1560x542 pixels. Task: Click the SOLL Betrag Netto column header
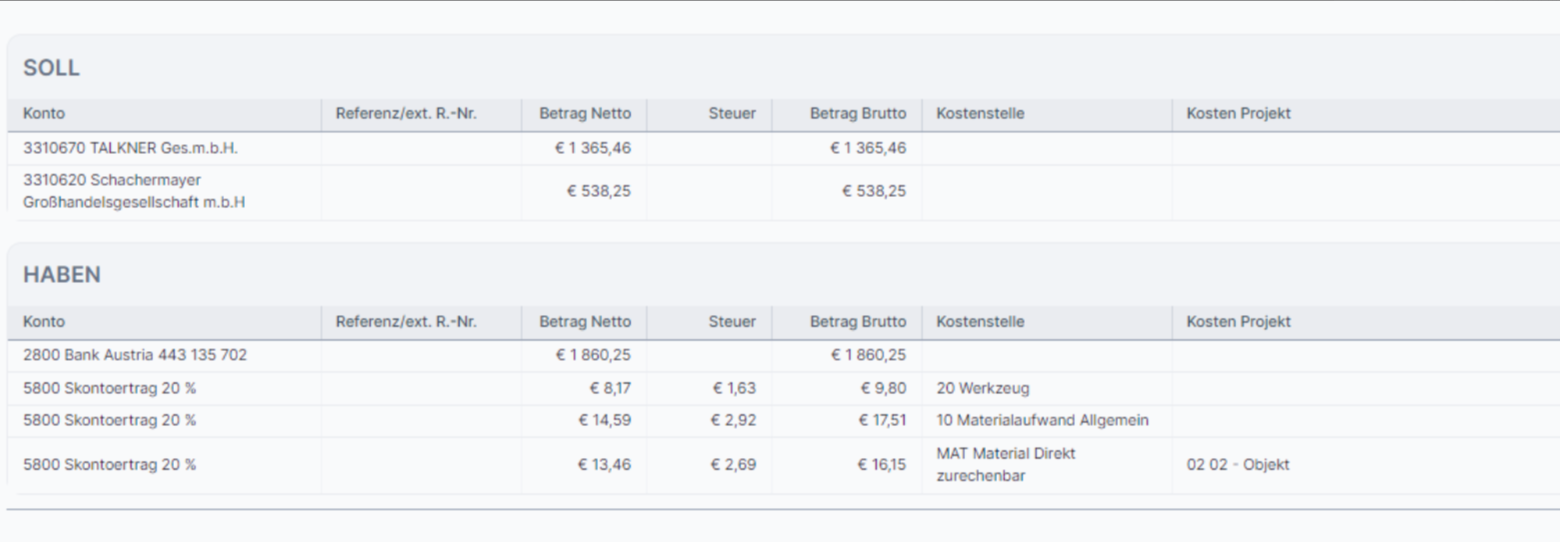tap(585, 114)
